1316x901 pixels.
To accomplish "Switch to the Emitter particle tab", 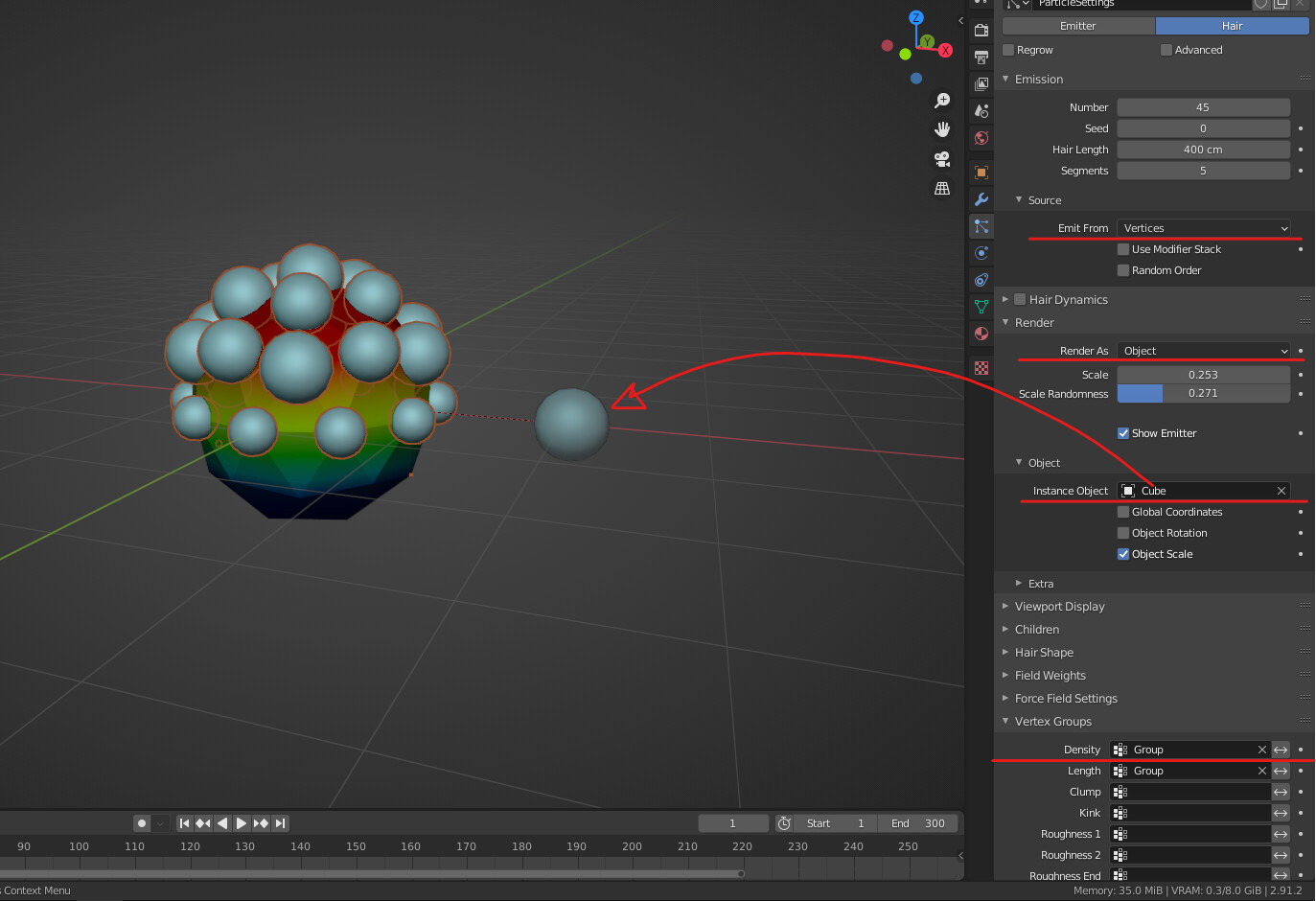I will tap(1078, 26).
